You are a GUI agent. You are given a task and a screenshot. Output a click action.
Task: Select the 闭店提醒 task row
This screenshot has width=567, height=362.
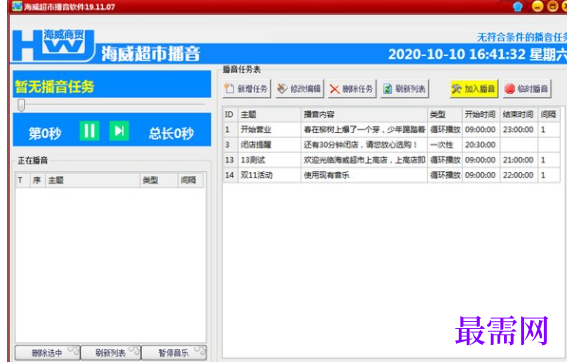pyautogui.click(x=391, y=145)
